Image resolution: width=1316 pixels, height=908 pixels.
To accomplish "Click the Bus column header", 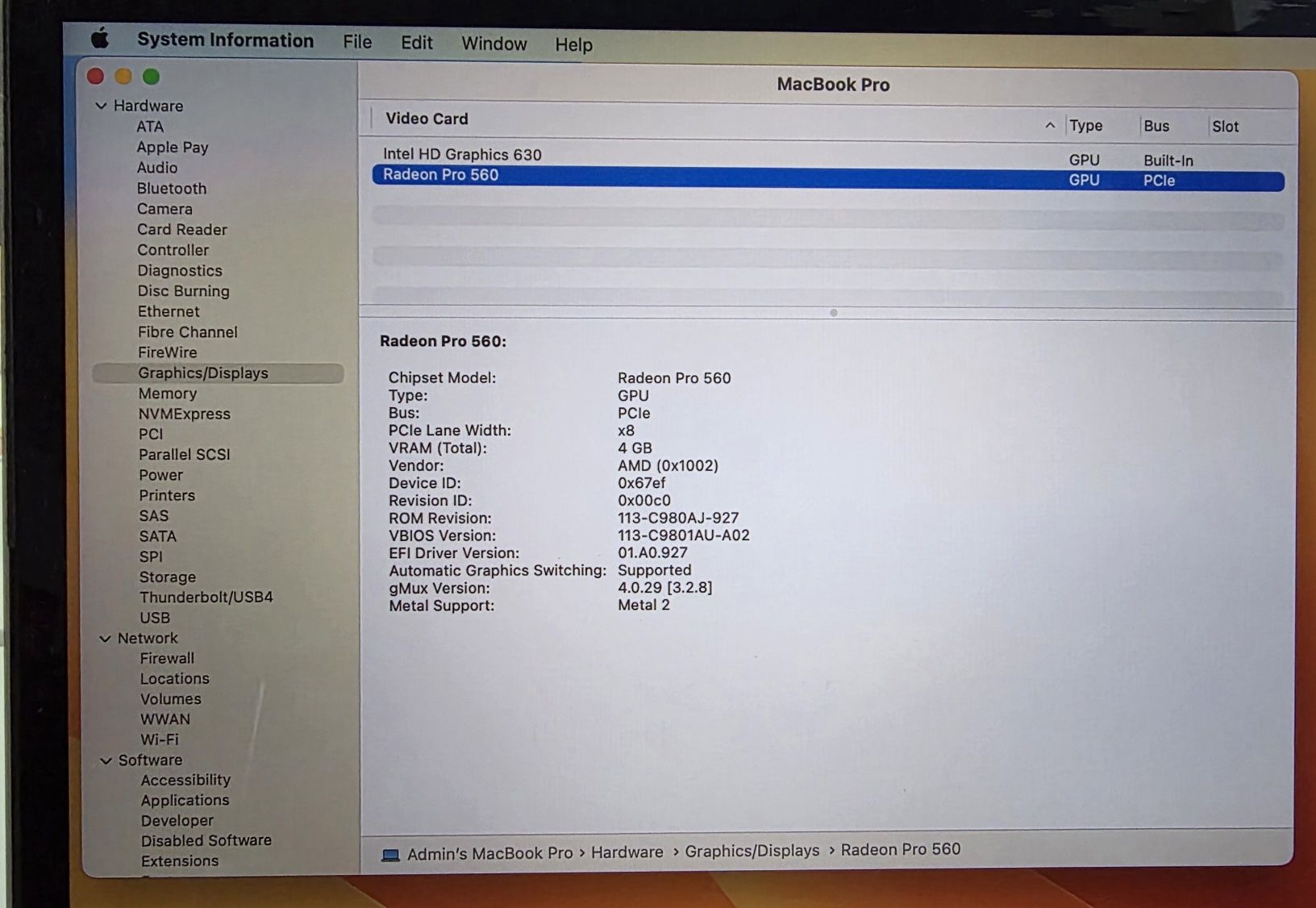I will (1156, 126).
